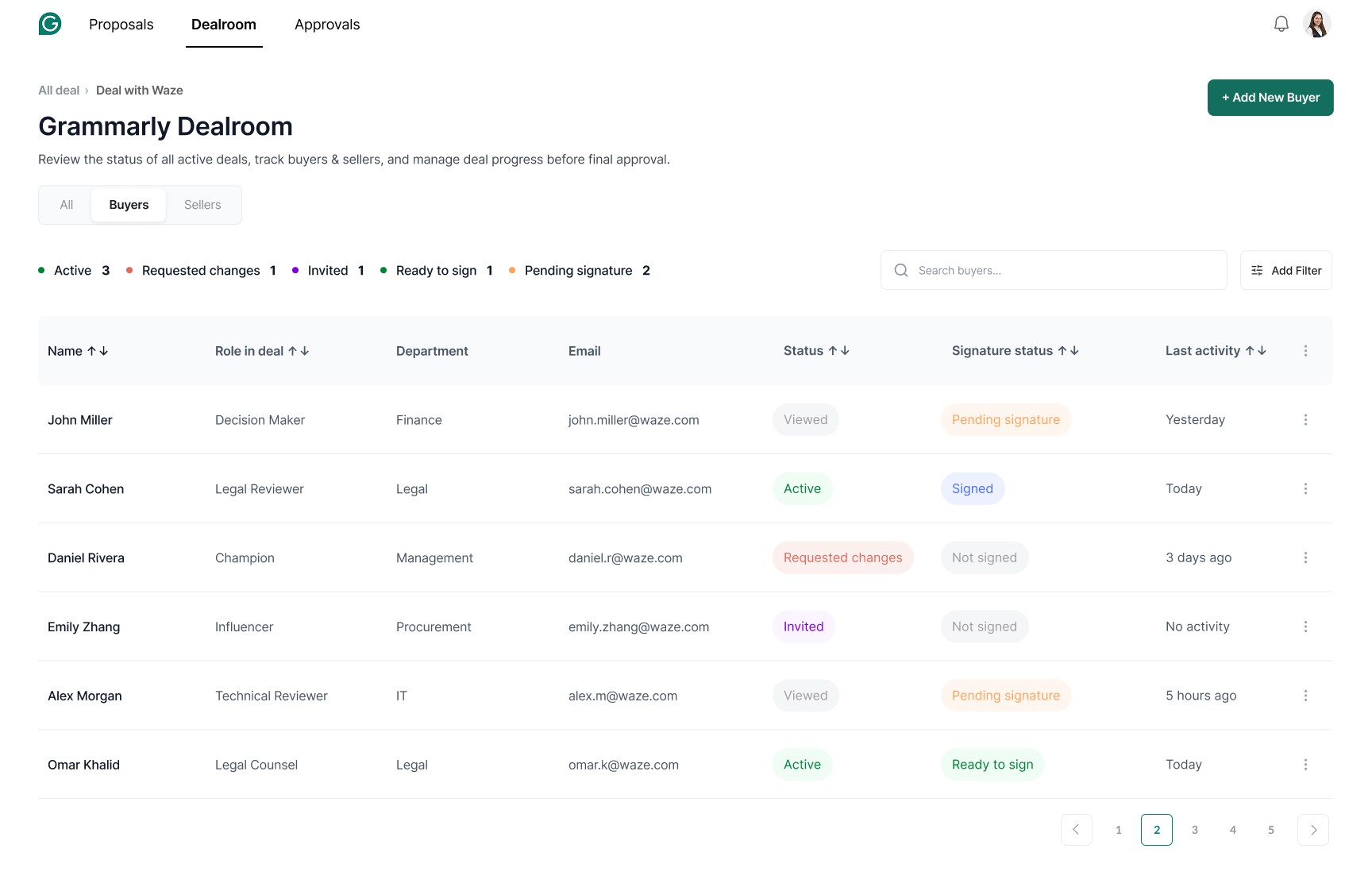
Task: Filter by Ready to sign count
Action: pos(437,271)
